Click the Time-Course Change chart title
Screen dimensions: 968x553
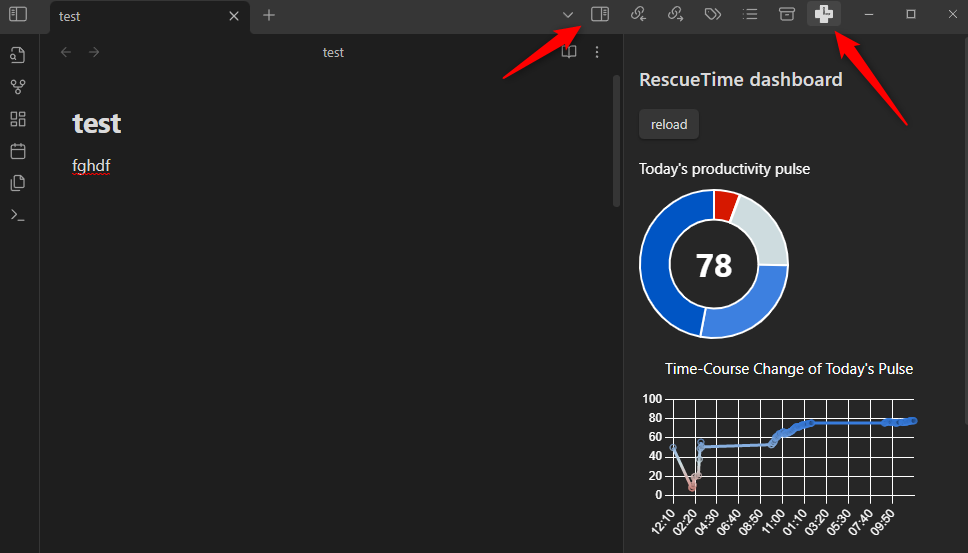[788, 369]
